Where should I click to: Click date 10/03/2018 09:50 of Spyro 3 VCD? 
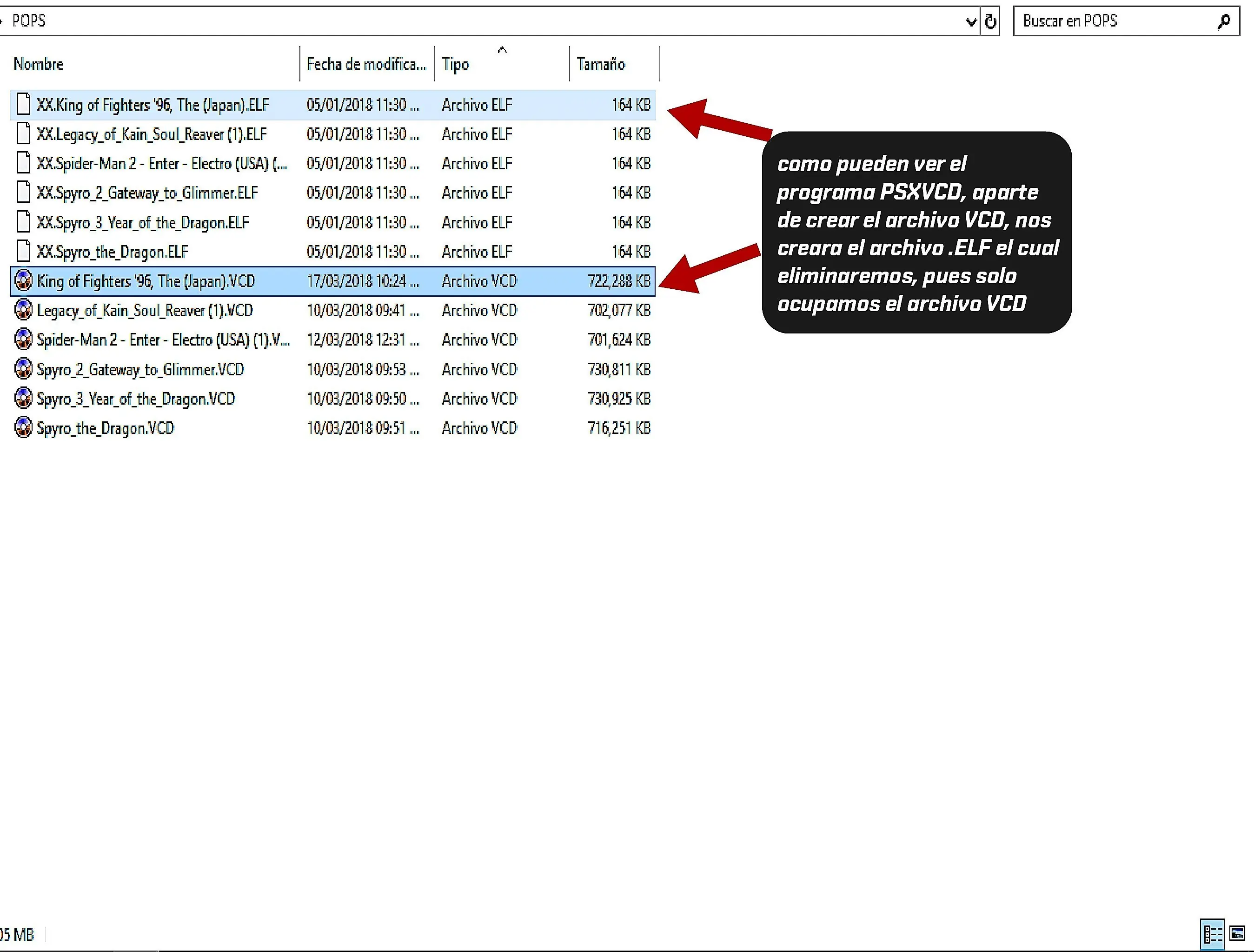[x=363, y=399]
